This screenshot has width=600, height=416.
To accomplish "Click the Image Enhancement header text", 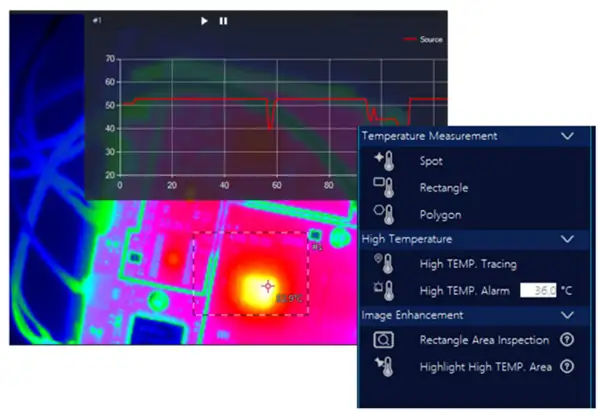I will coord(412,315).
